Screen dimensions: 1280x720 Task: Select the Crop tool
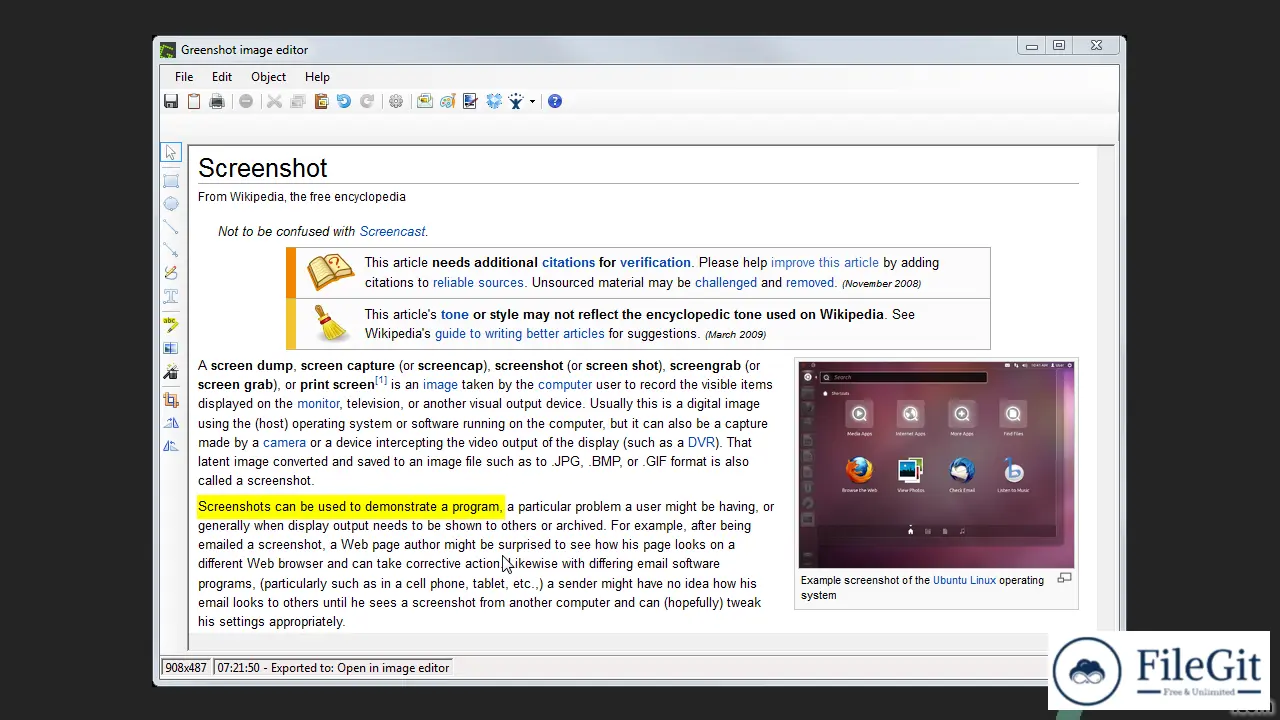click(171, 399)
